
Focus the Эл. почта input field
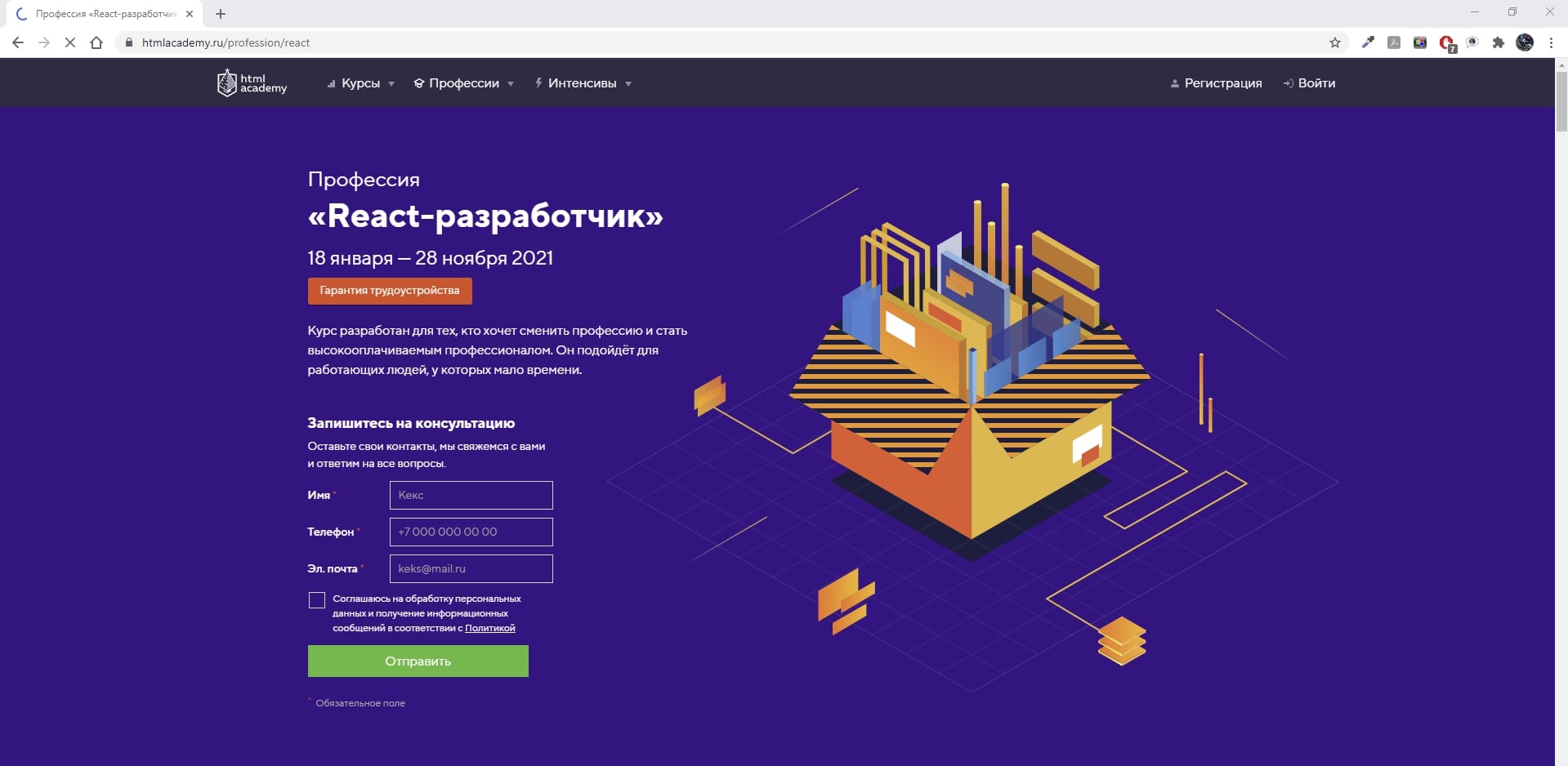471,568
